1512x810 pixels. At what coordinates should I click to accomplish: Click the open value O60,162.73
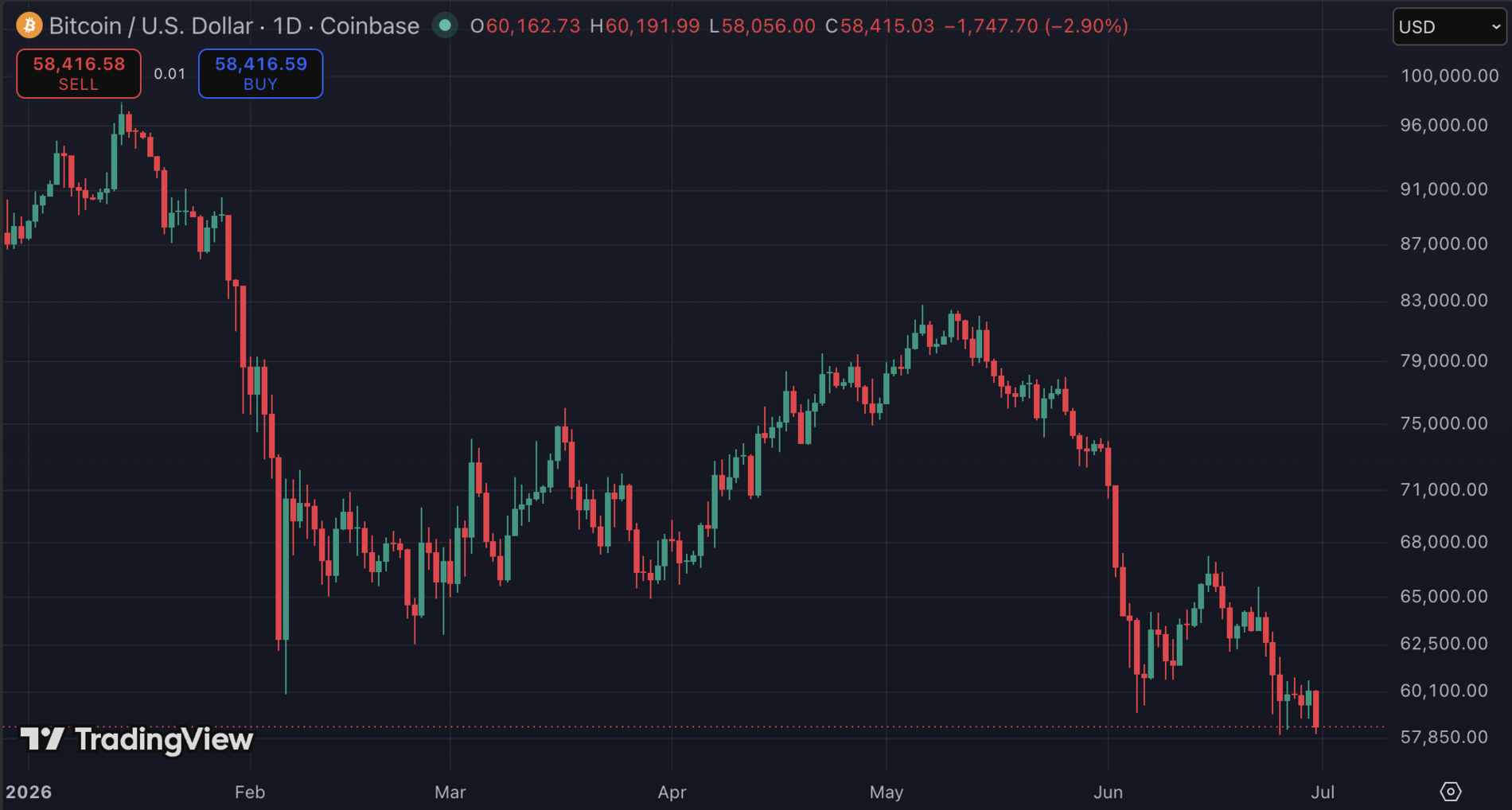525,26
